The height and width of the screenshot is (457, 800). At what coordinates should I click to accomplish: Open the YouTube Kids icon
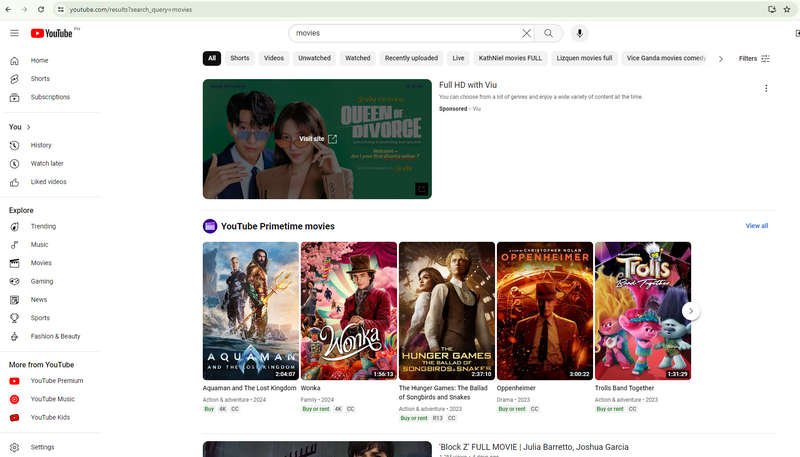click(x=14, y=418)
